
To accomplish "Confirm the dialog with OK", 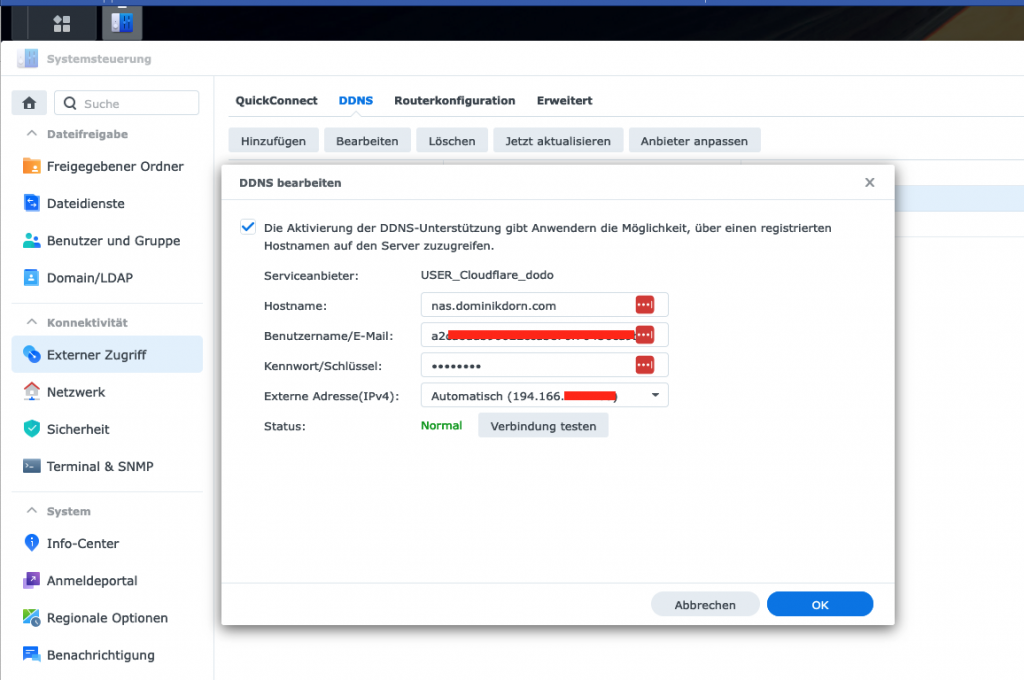I will click(x=819, y=604).
